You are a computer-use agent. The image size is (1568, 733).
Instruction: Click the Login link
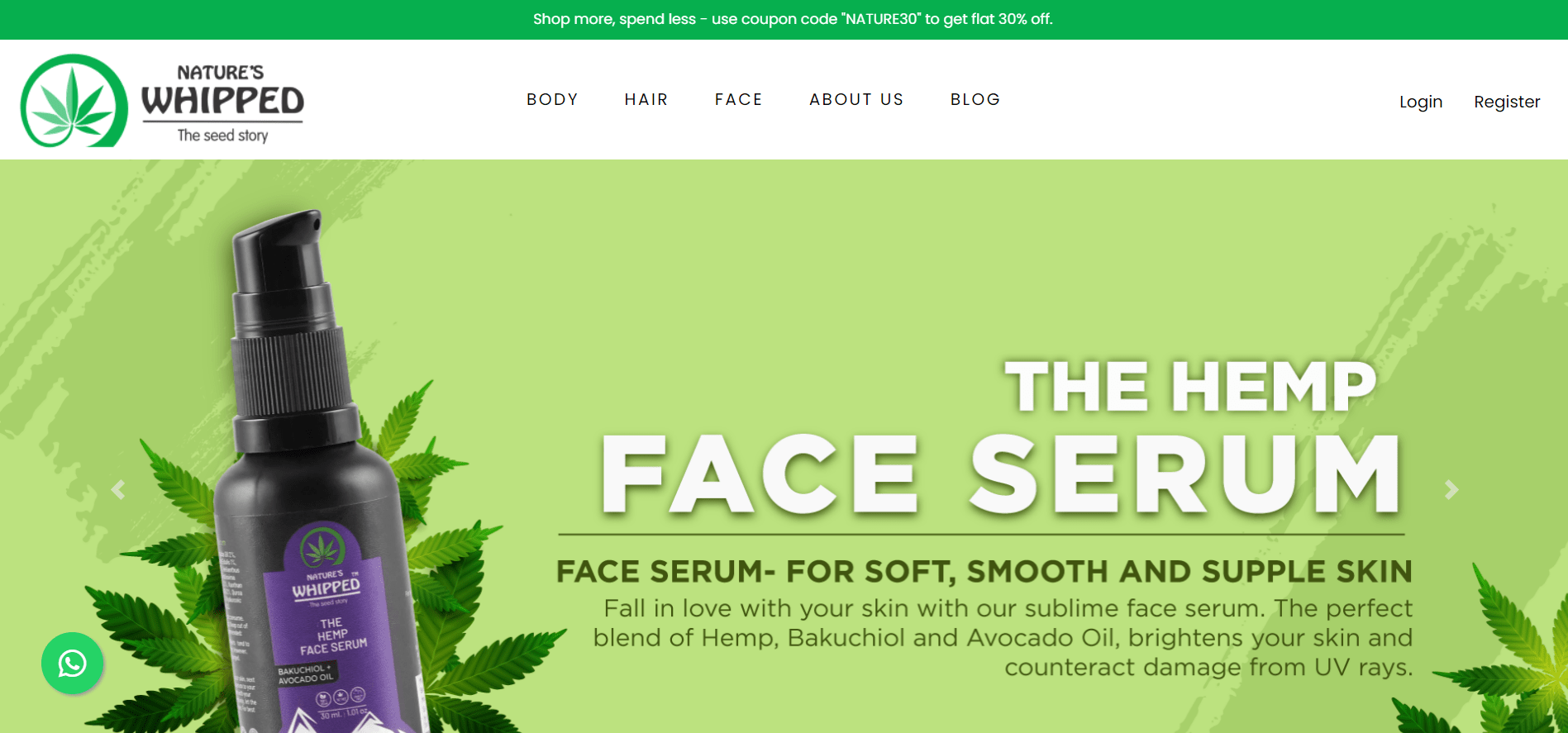pyautogui.click(x=1421, y=102)
